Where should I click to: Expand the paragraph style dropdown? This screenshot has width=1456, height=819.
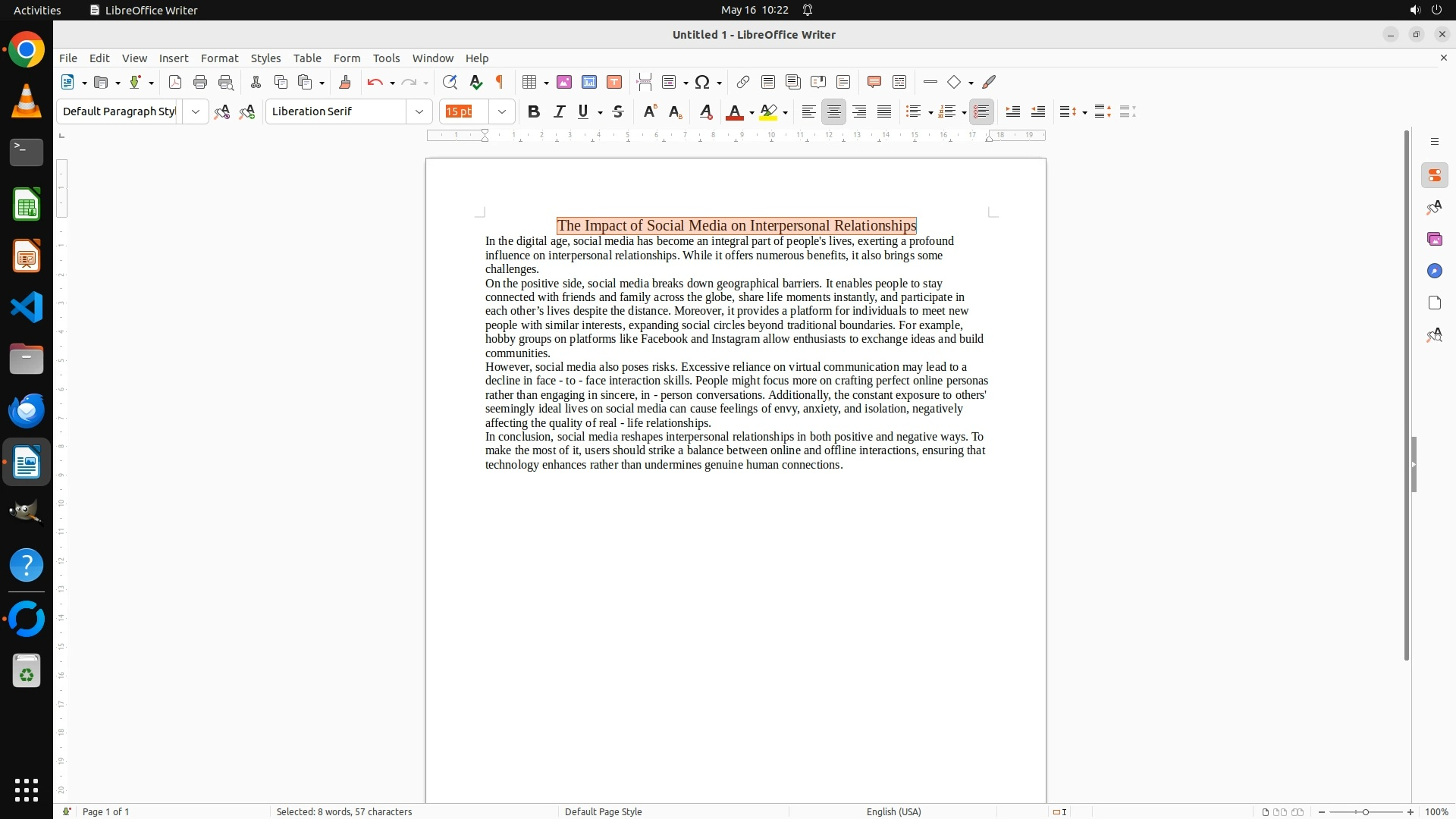click(196, 111)
